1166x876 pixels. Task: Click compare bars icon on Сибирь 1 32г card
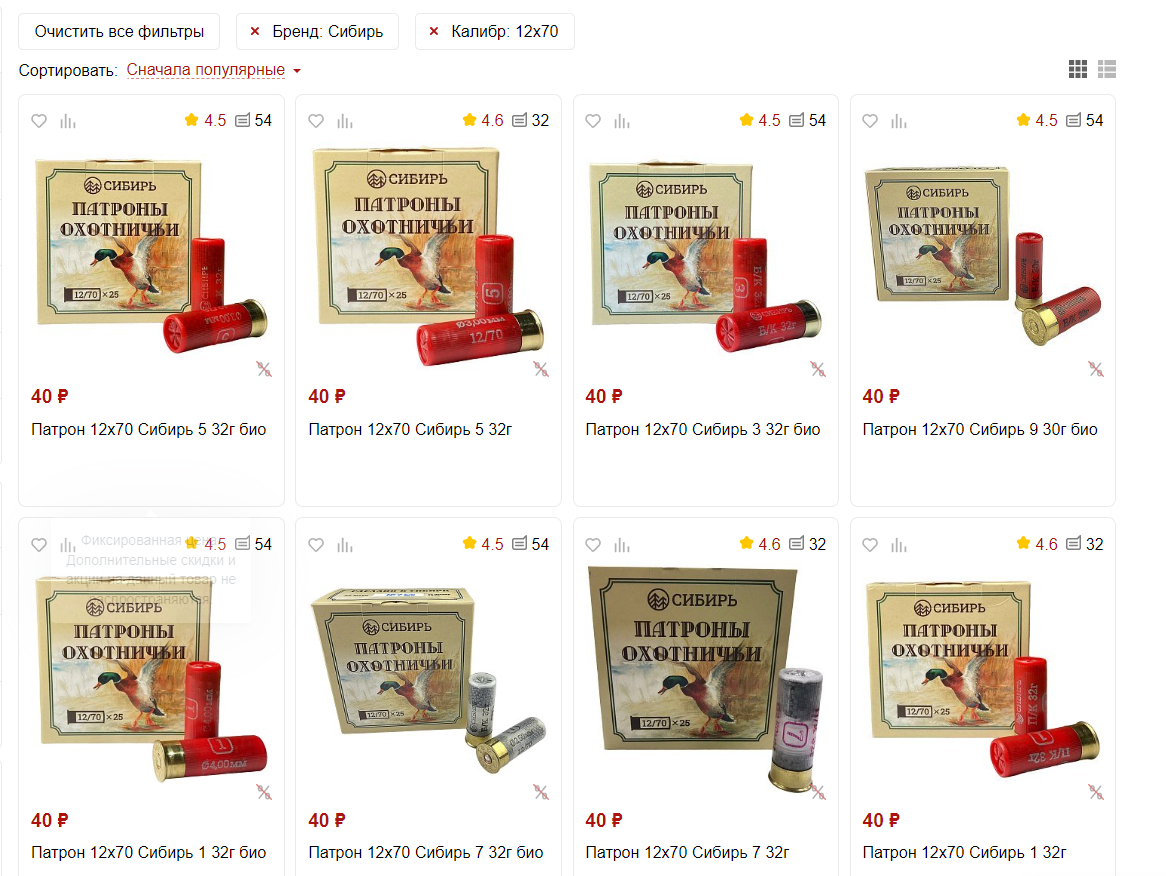click(x=899, y=545)
